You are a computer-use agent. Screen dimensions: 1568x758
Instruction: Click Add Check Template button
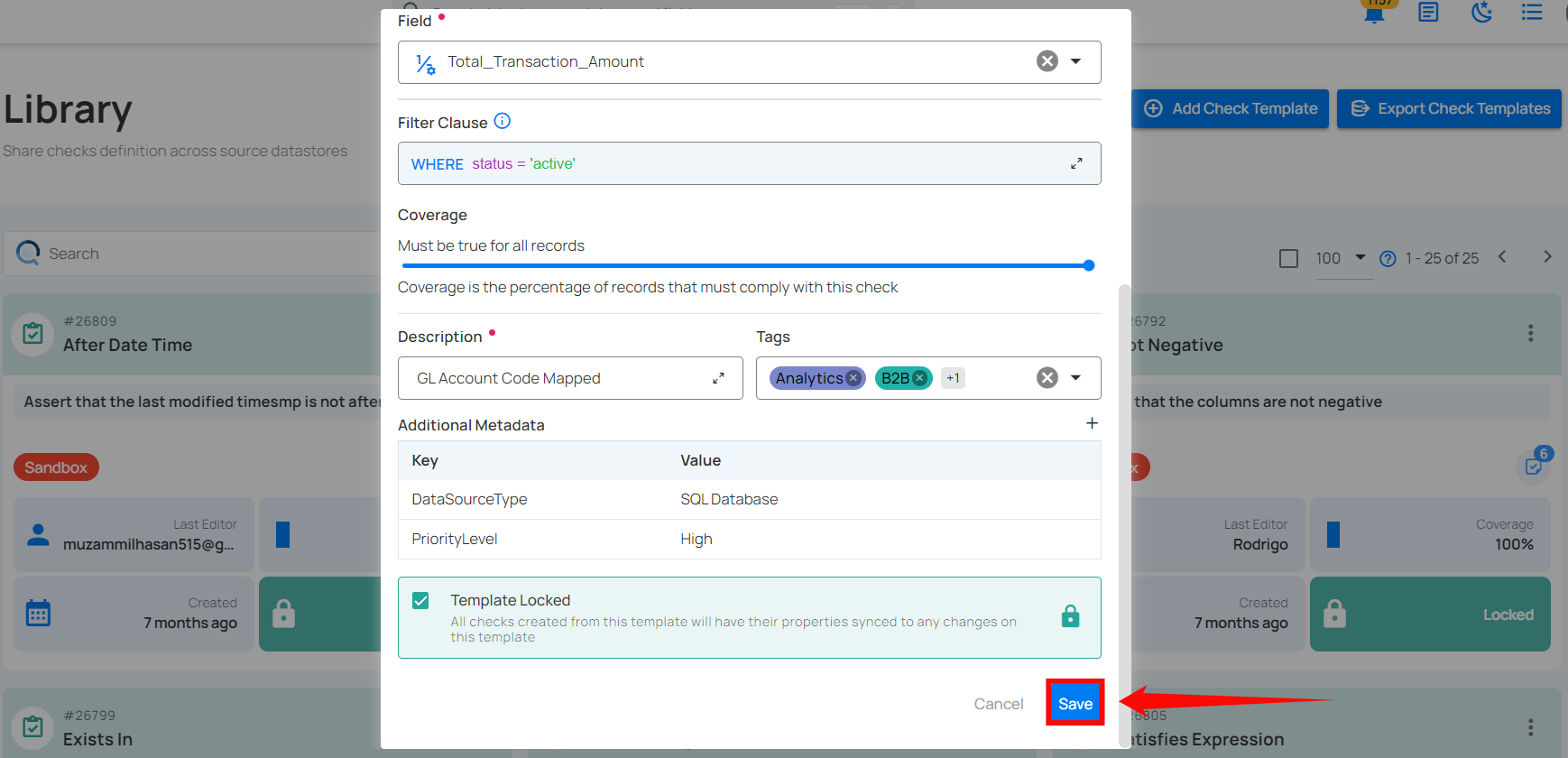point(1231,108)
